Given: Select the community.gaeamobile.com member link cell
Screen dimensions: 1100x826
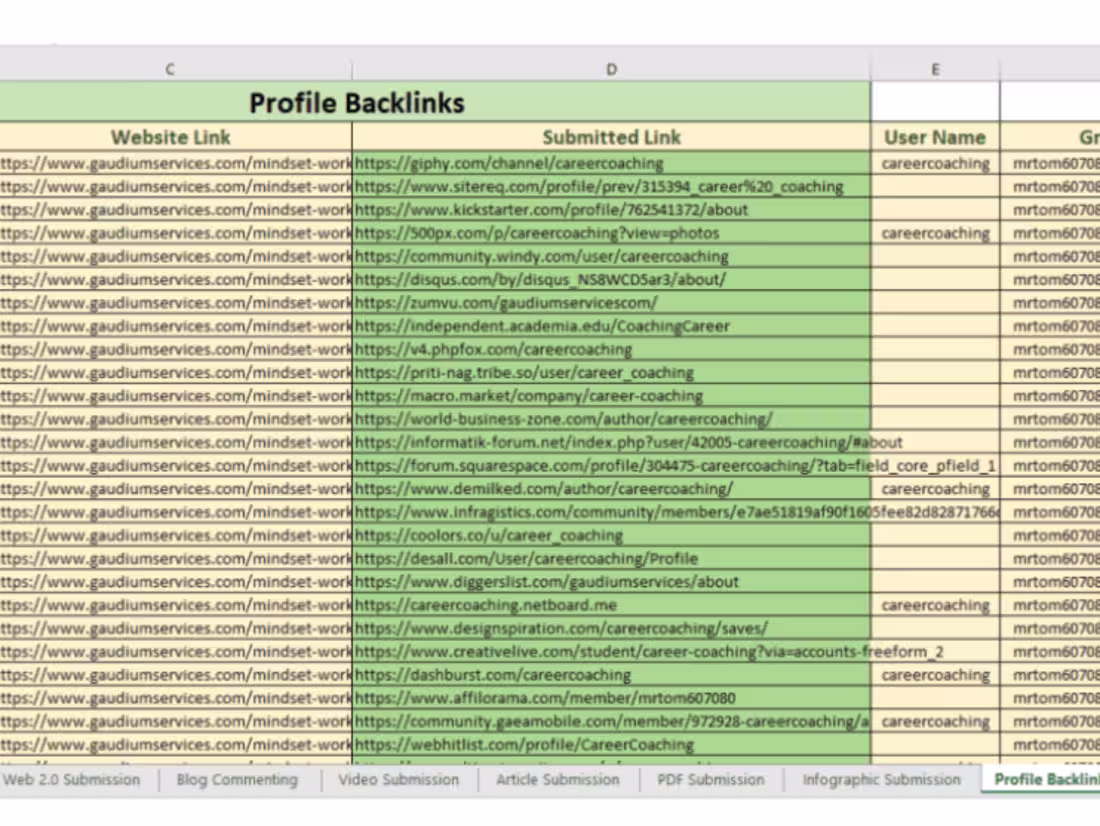Looking at the screenshot, I should coord(611,721).
